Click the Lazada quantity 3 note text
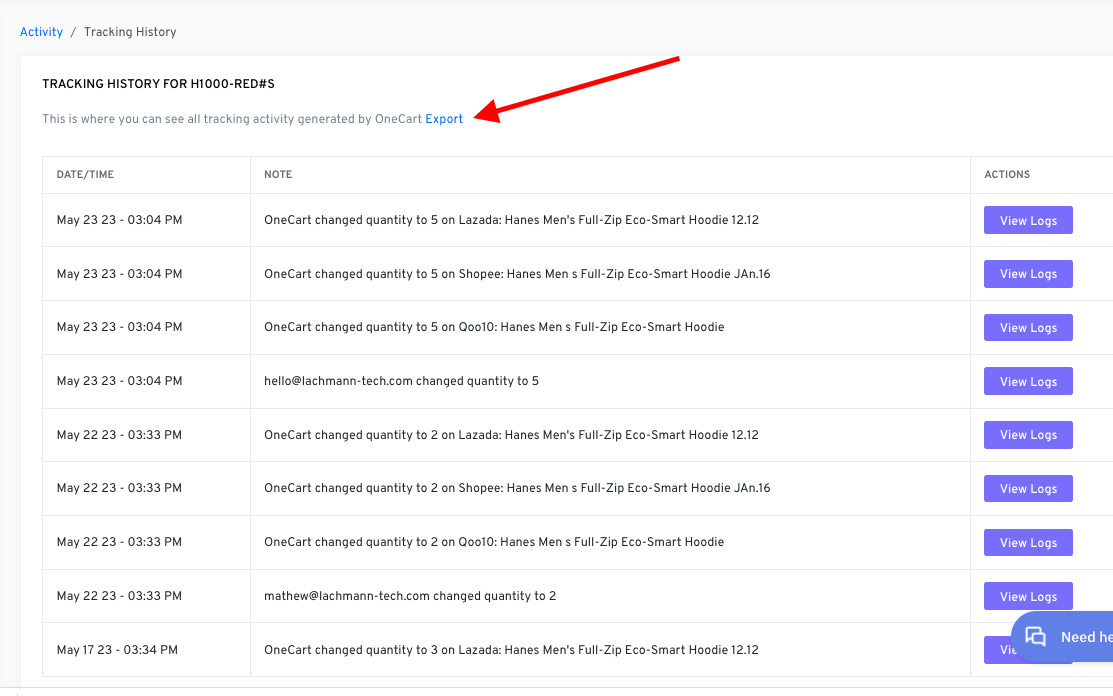The image size is (1113, 696). click(x=511, y=650)
